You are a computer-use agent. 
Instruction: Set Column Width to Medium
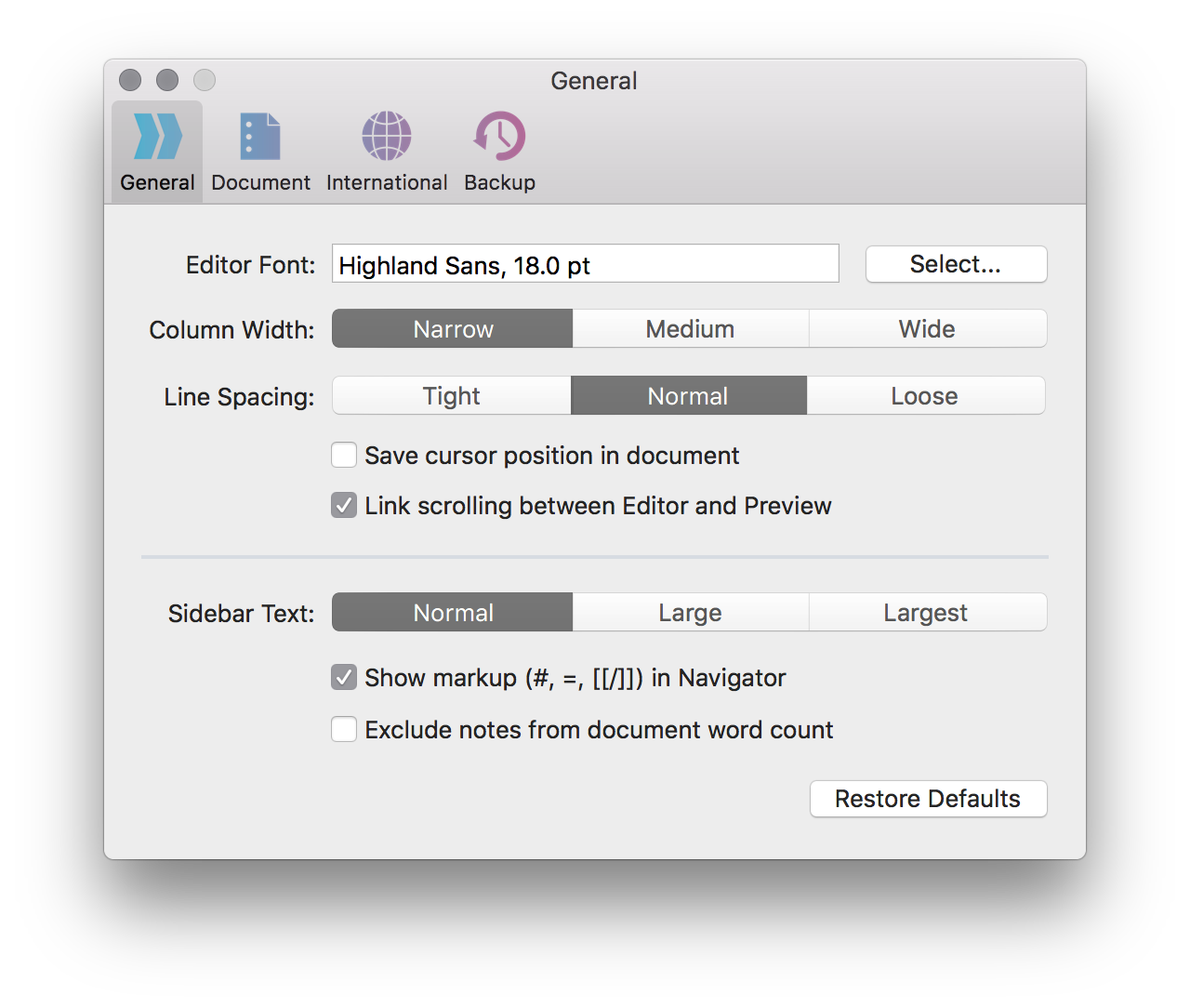[690, 328]
